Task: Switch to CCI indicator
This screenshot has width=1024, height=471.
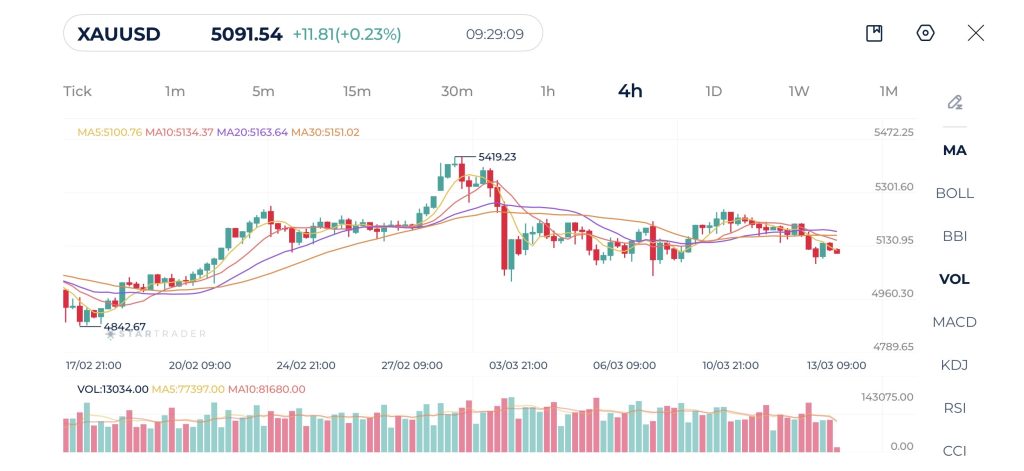Action: tap(955, 450)
